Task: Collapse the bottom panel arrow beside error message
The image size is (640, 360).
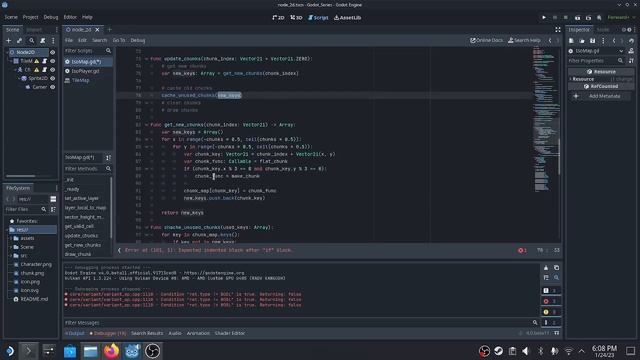Action: 119,250
